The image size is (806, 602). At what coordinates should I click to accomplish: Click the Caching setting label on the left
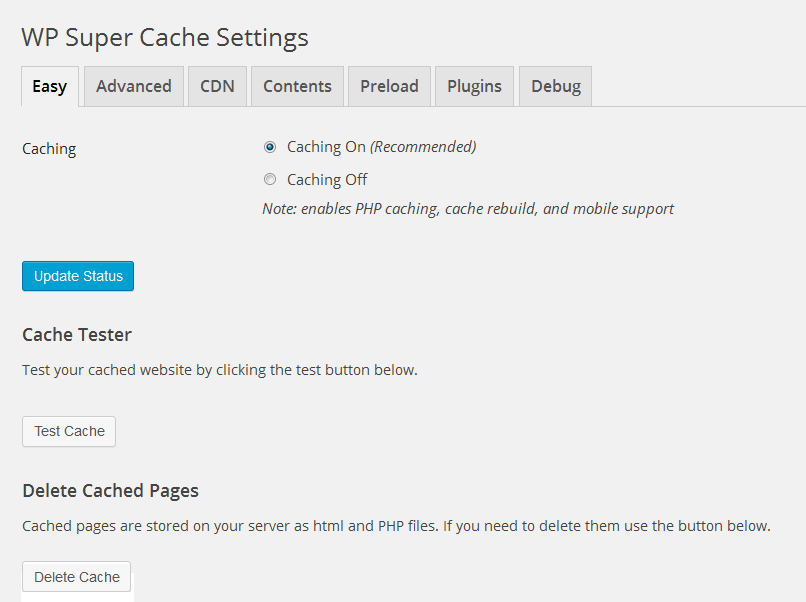pyautogui.click(x=49, y=149)
